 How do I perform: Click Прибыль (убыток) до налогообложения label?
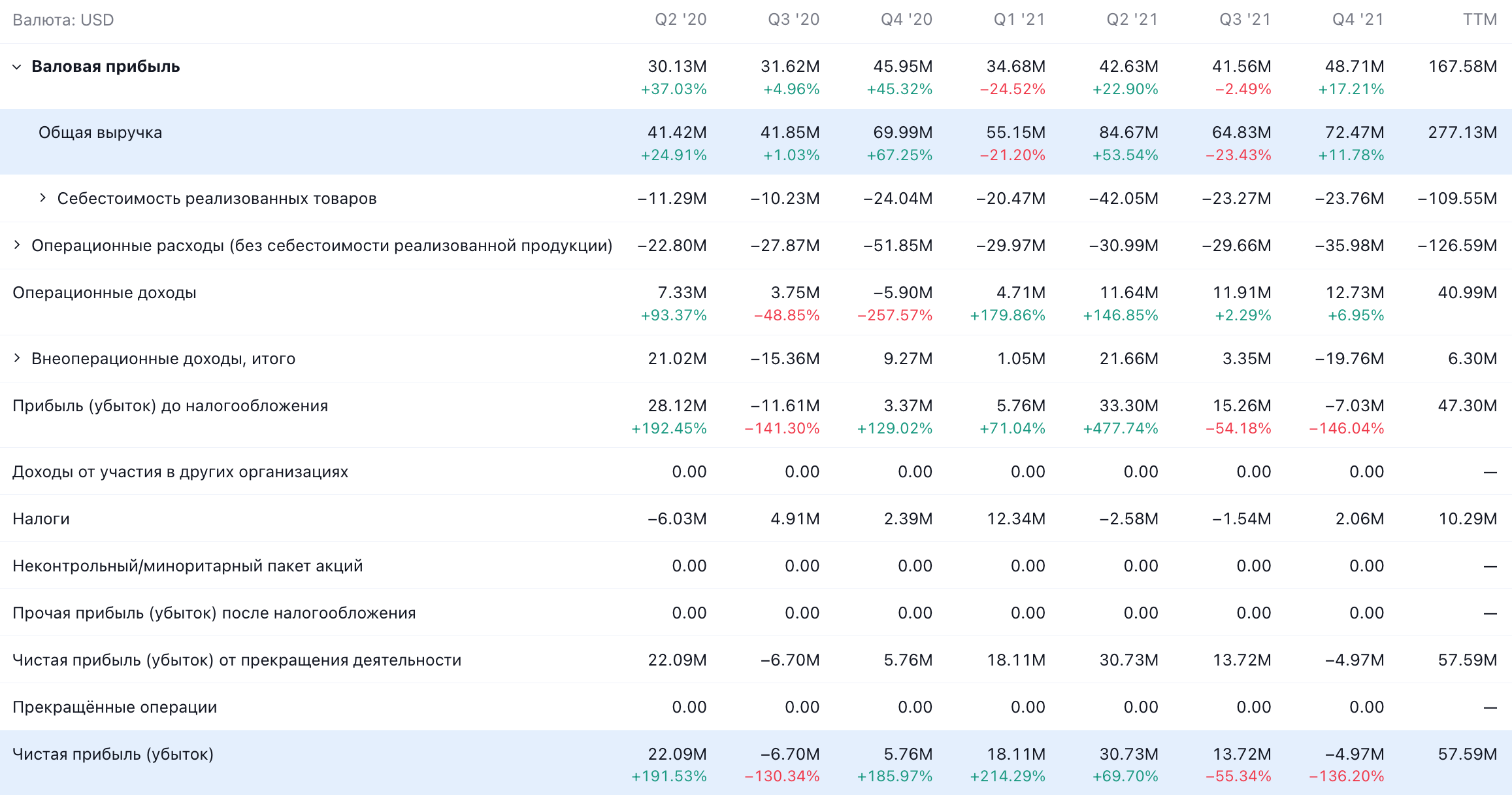[x=171, y=406]
